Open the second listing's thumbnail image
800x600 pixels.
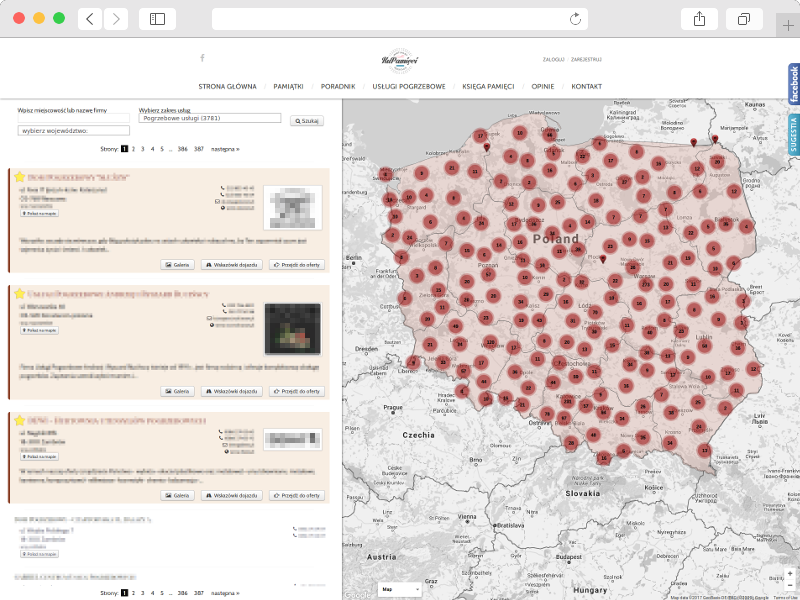click(x=293, y=329)
